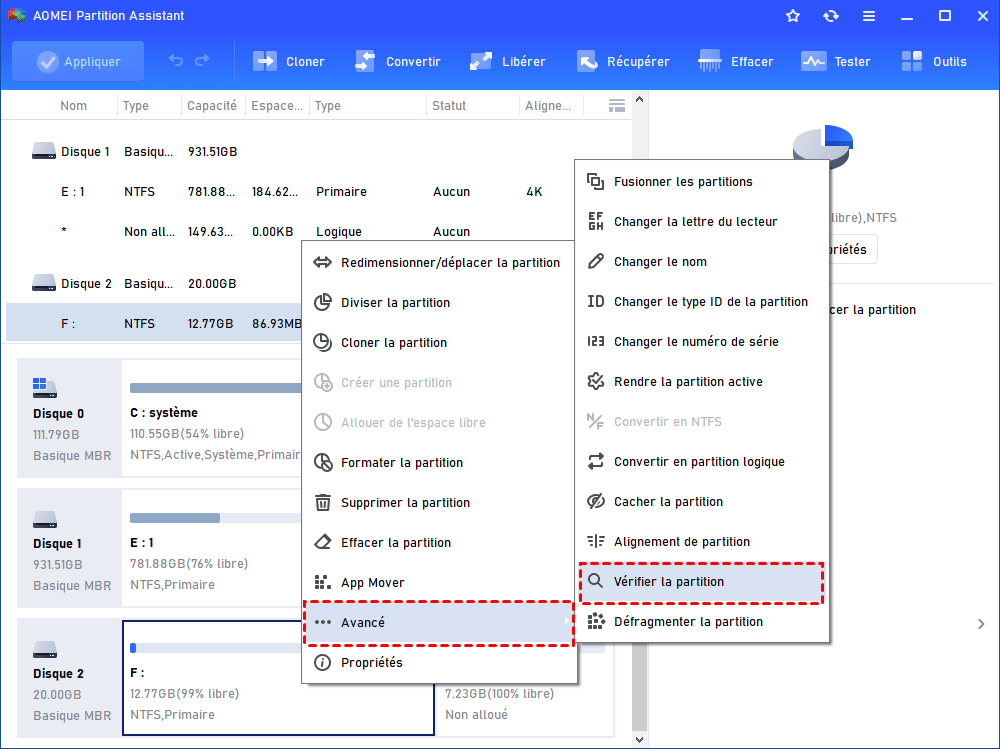Select the F : partition row

pos(153,324)
